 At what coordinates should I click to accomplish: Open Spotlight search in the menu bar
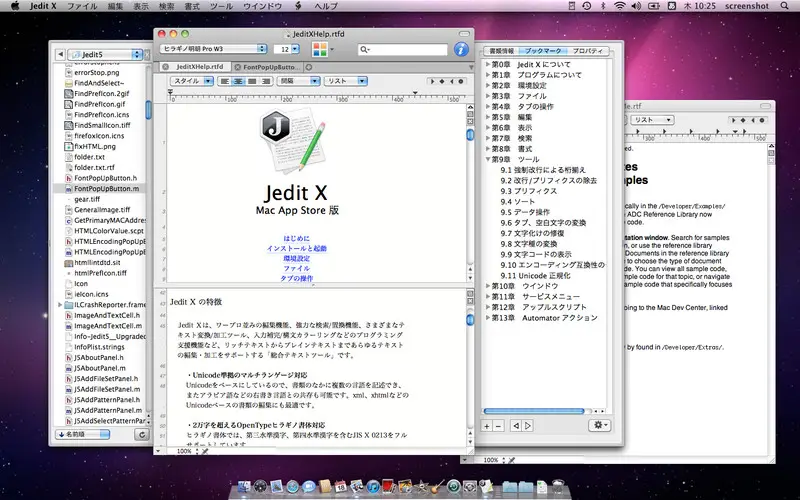[784, 6]
